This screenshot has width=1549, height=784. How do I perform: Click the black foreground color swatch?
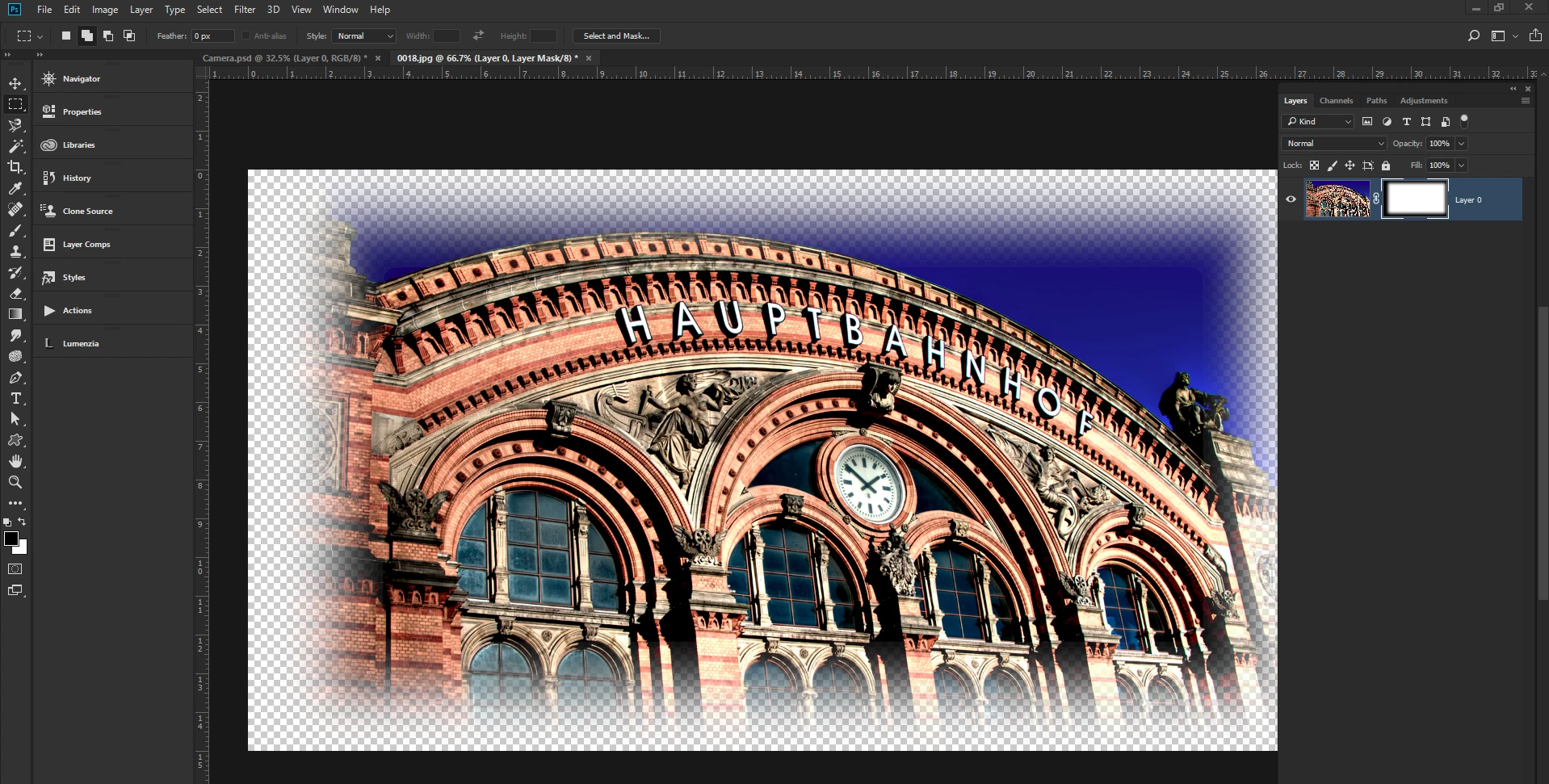click(x=10, y=539)
